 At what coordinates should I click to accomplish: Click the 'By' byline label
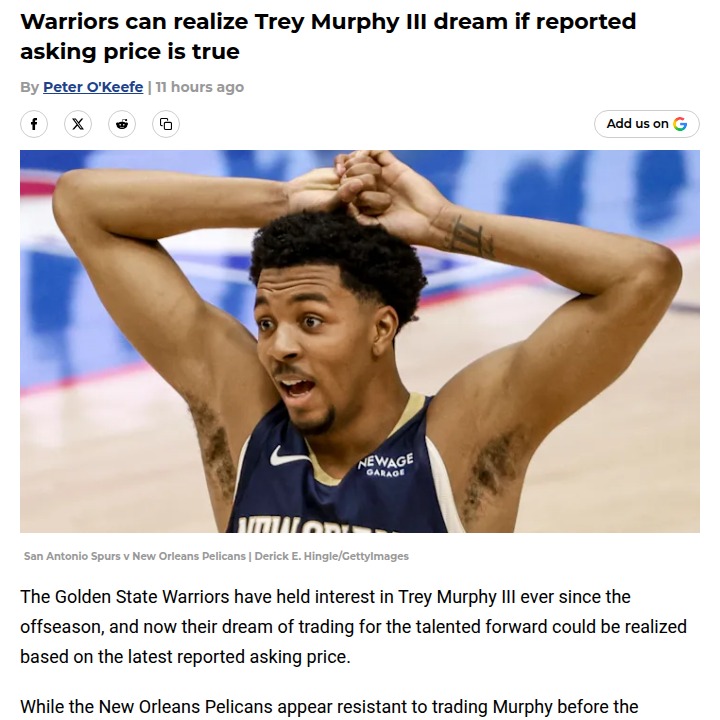(x=29, y=87)
